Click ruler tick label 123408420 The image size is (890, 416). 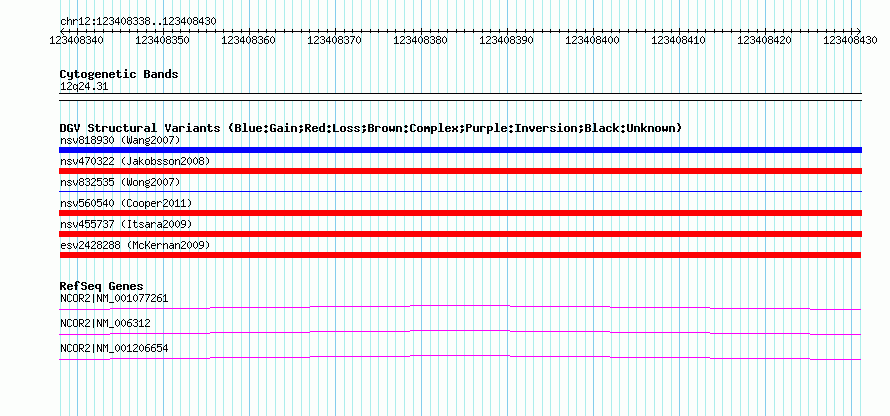point(765,40)
